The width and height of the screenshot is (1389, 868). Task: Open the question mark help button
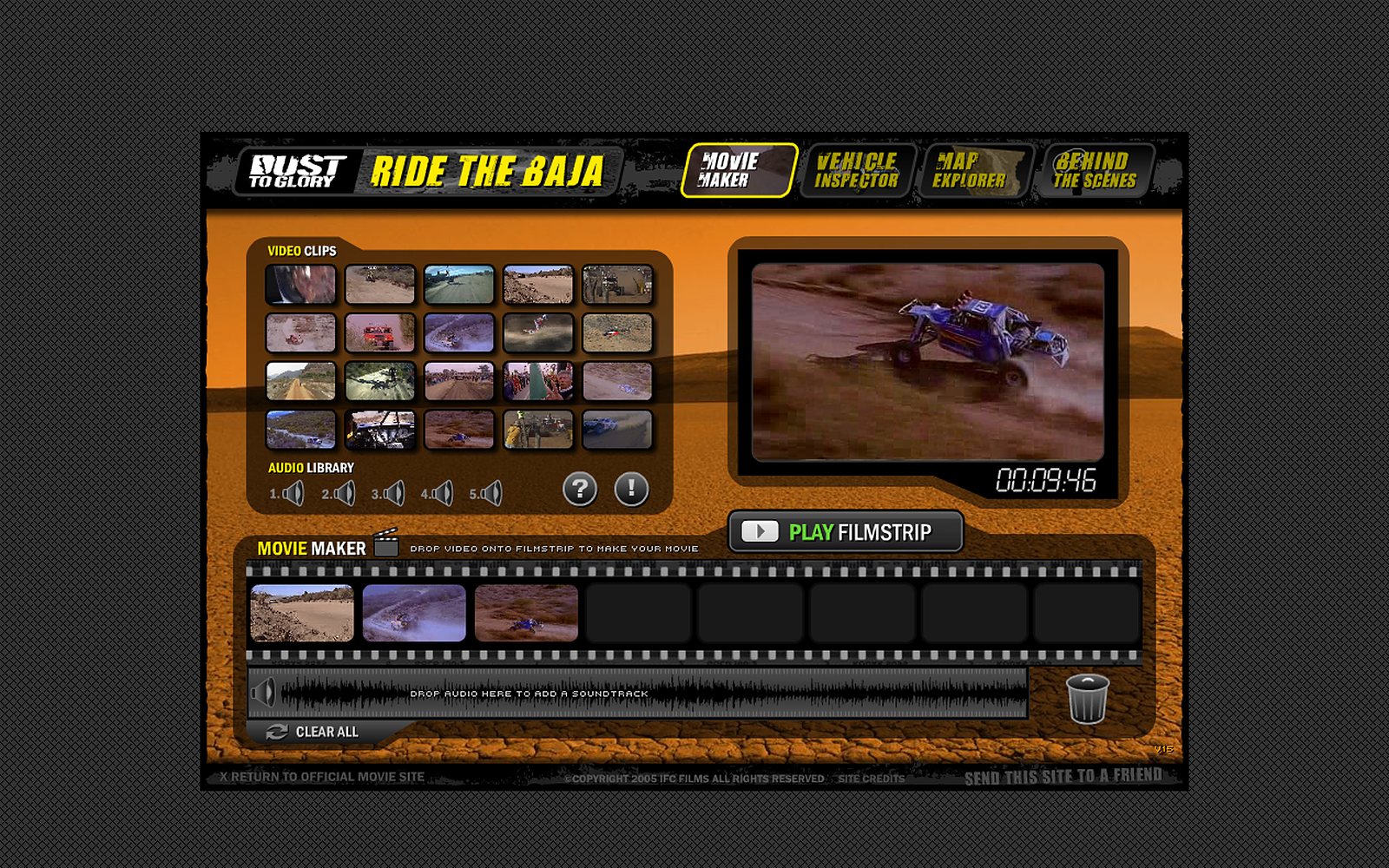580,489
